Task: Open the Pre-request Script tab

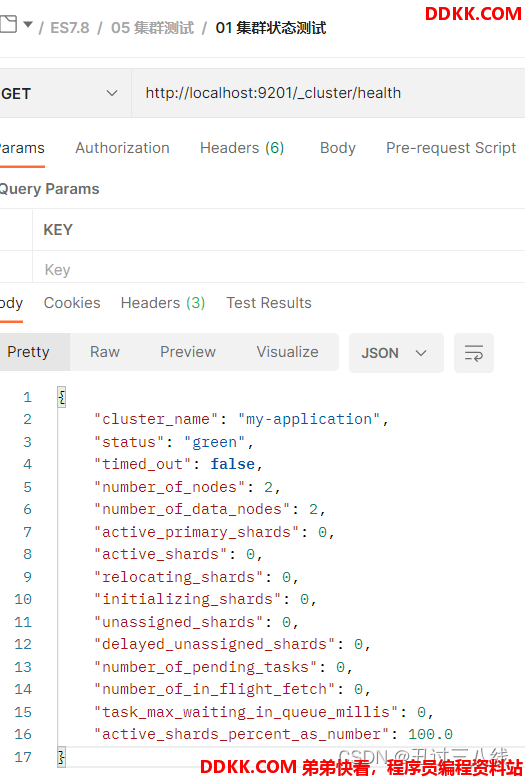Action: [451, 148]
